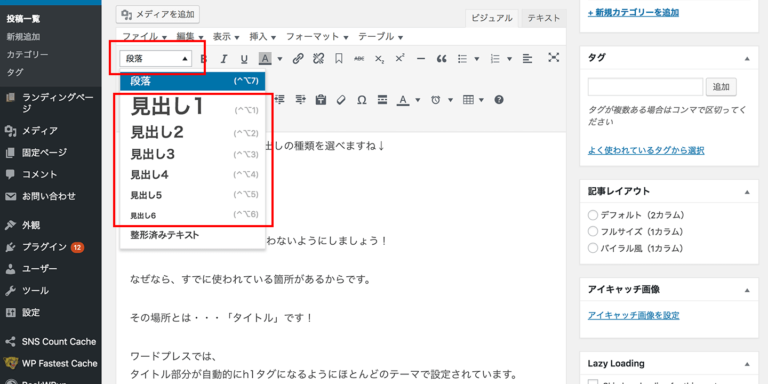Click the background color A icon
This screenshot has width=768, height=384.
[x=265, y=59]
